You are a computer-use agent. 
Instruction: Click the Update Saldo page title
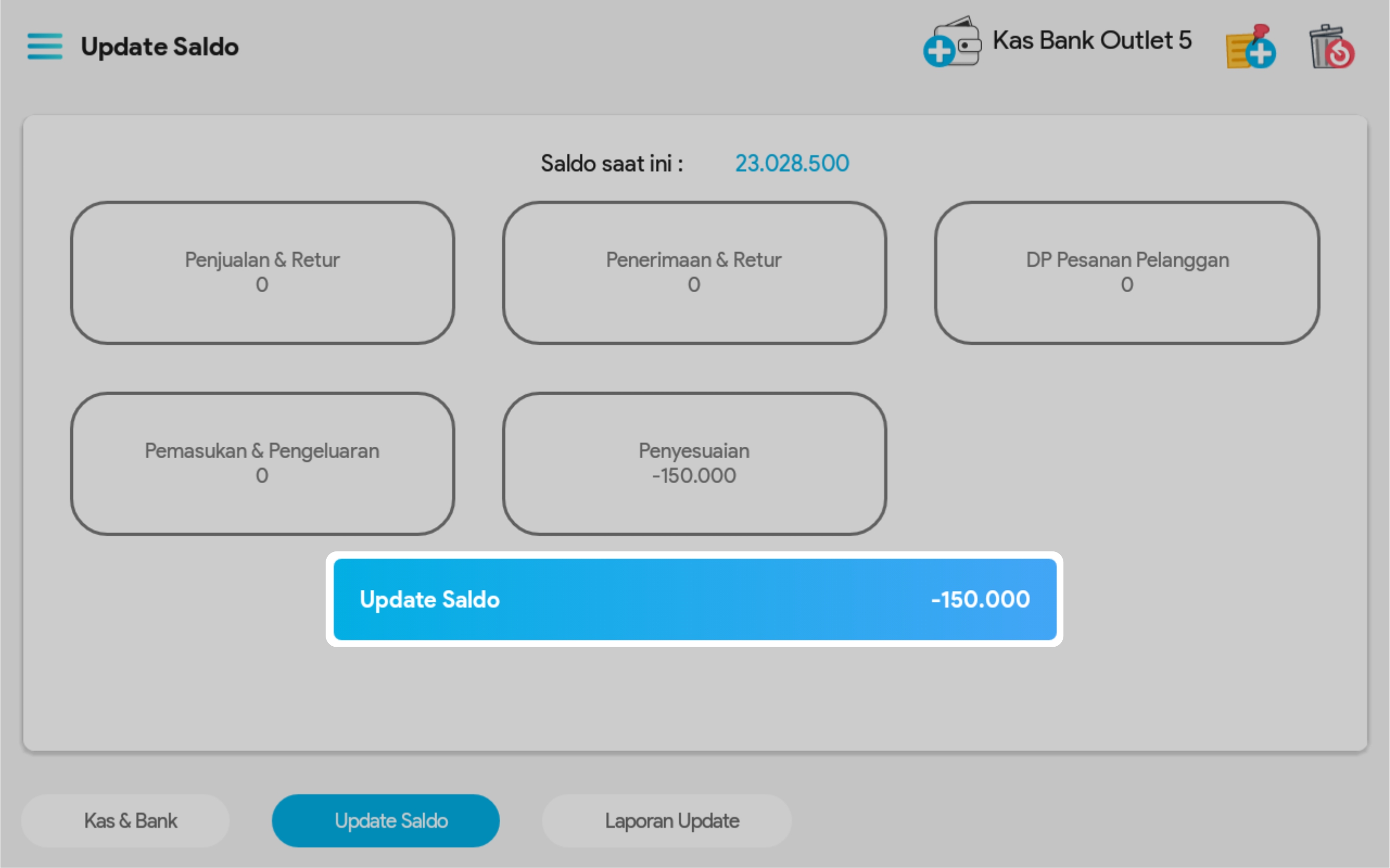pos(159,46)
